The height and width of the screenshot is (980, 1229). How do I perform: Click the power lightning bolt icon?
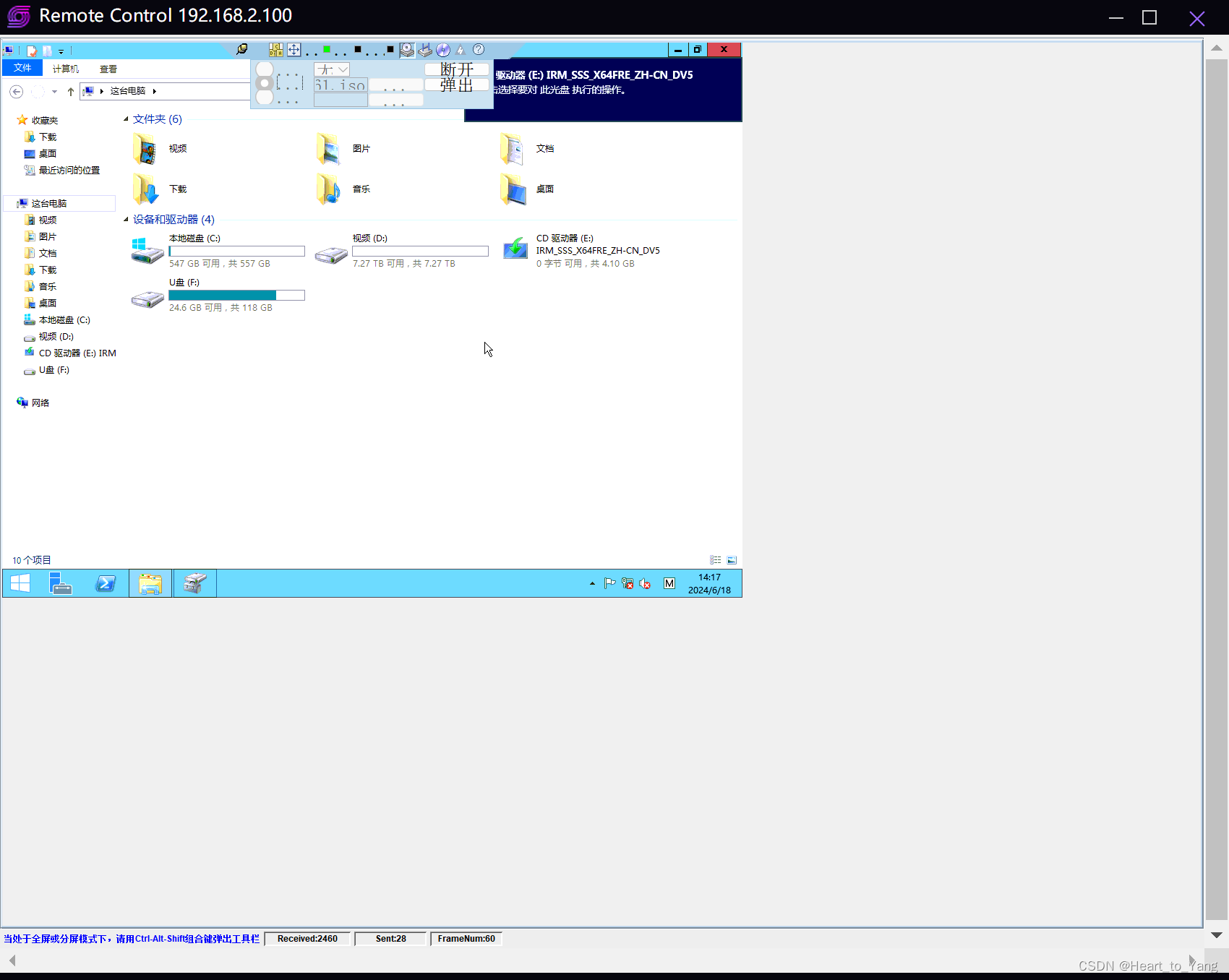click(x=461, y=50)
